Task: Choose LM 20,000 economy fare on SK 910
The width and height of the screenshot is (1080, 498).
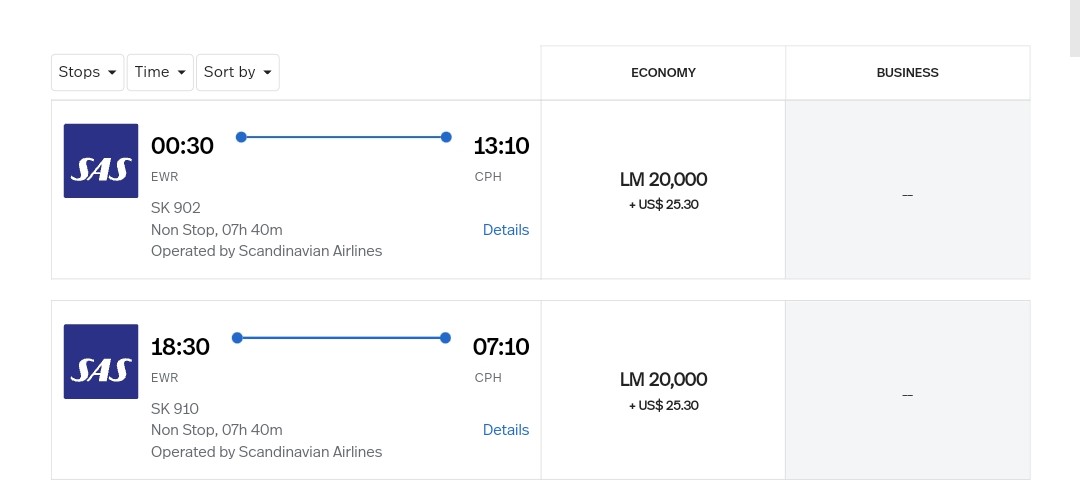Action: click(663, 390)
